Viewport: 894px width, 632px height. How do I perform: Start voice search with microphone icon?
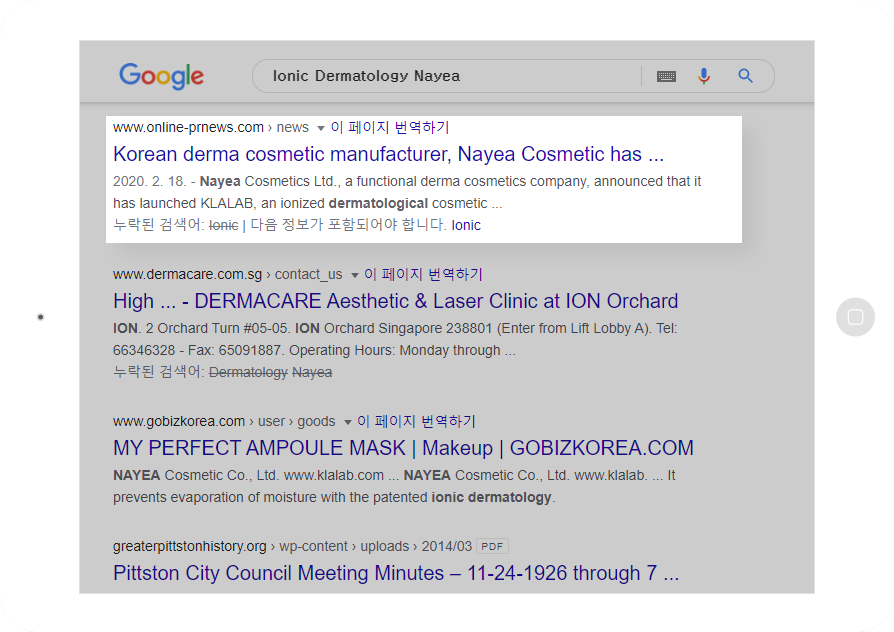(704, 76)
